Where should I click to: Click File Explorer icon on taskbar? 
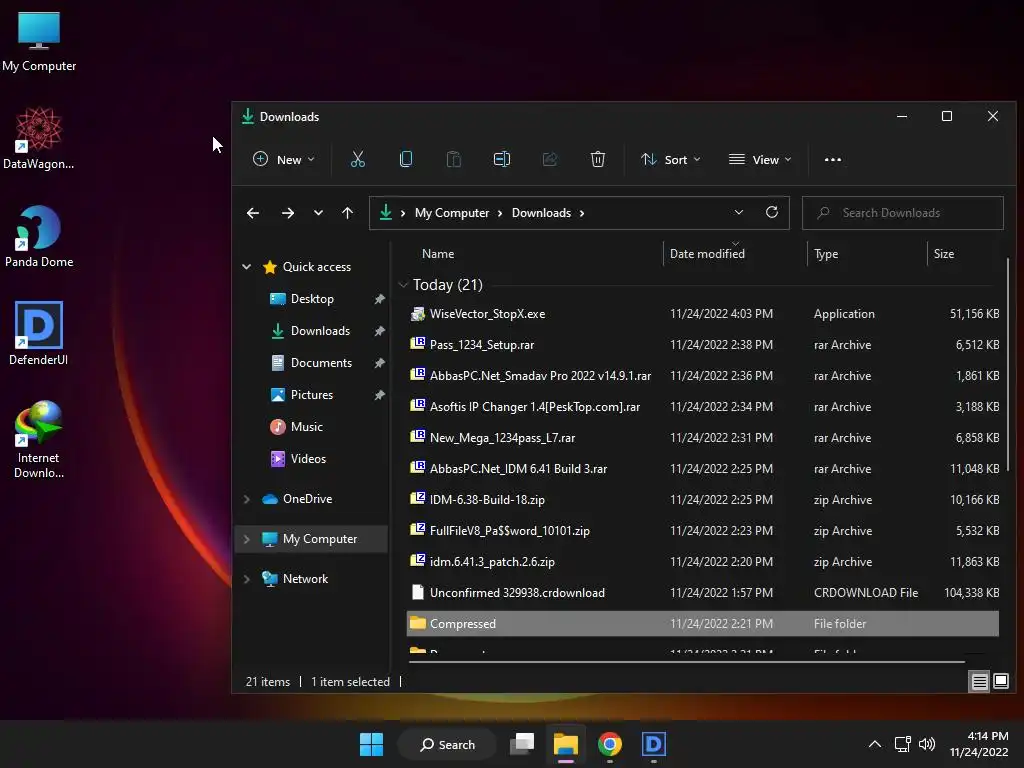566,744
